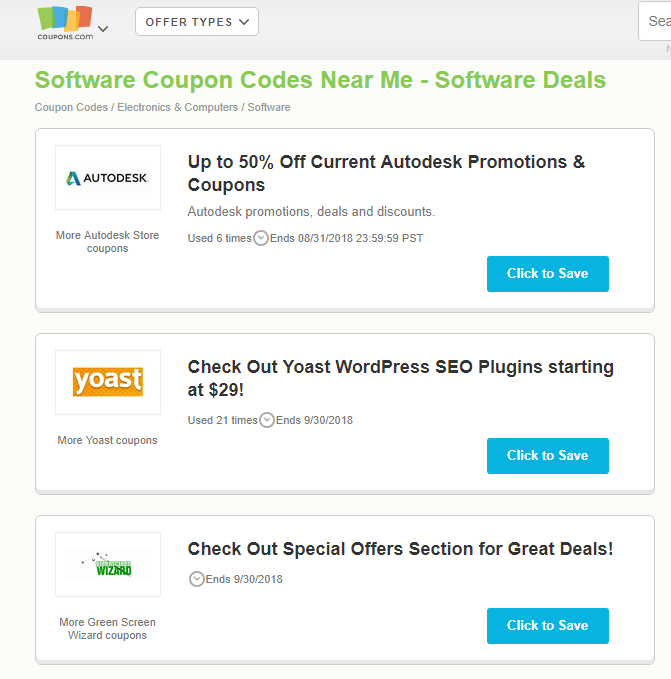671x679 pixels.
Task: Open the Coupon Codes breadcrumb link
Action: click(x=71, y=107)
